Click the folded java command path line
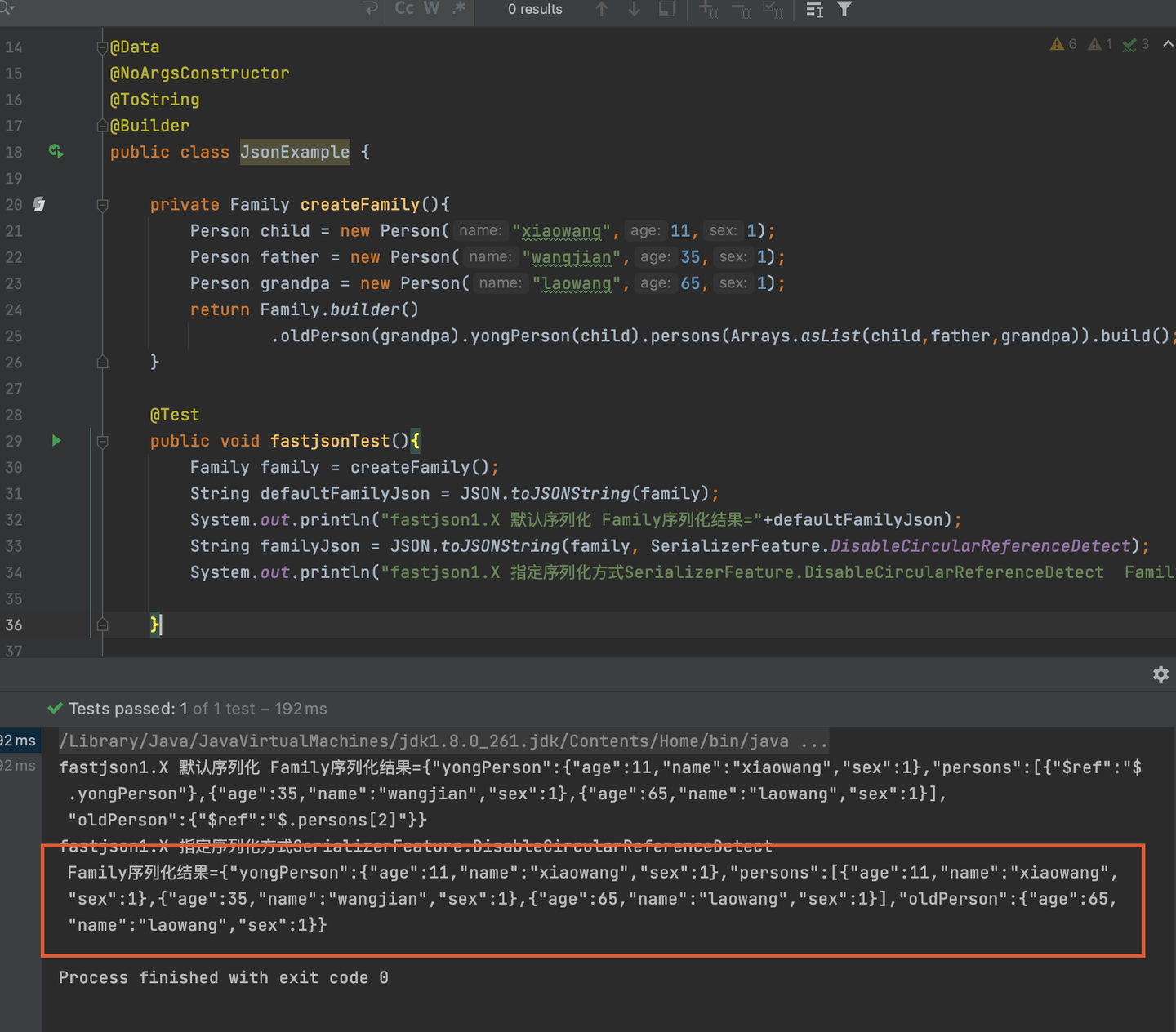The image size is (1176, 1032). click(443, 741)
